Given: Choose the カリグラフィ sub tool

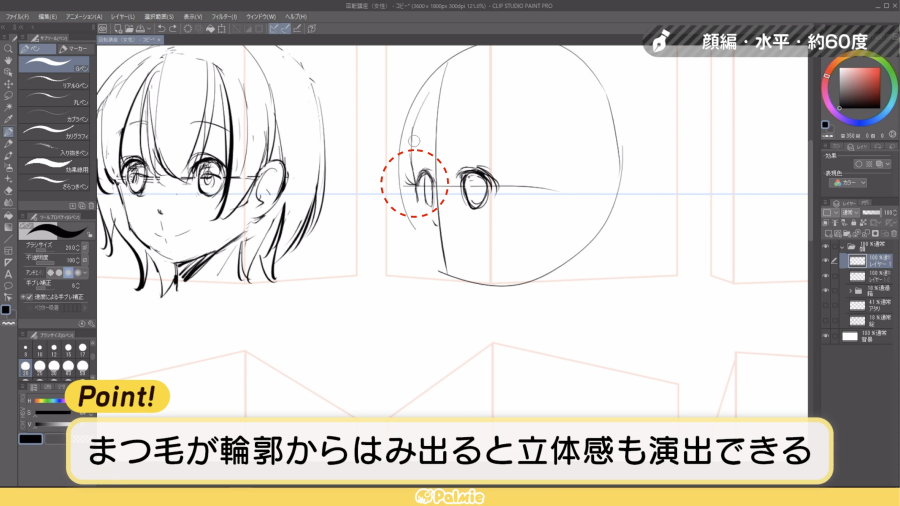Looking at the screenshot, I should [x=55, y=132].
